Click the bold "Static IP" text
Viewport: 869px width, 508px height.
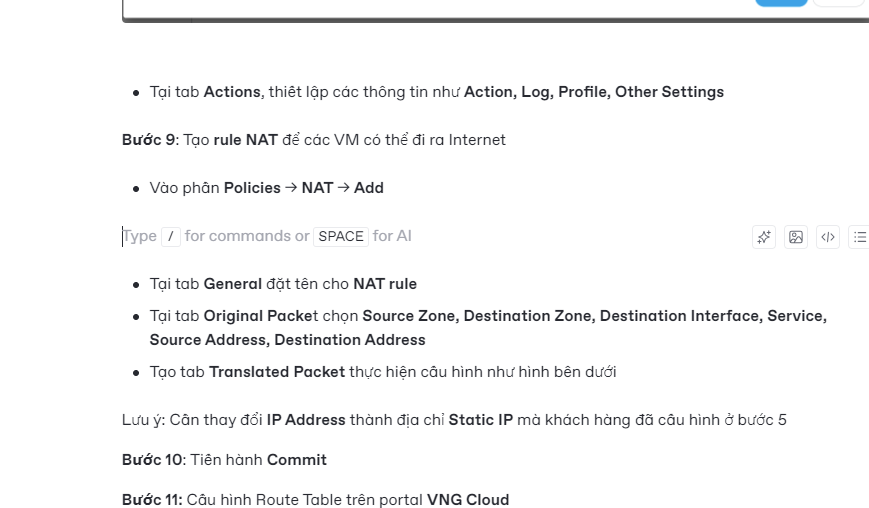point(481,420)
